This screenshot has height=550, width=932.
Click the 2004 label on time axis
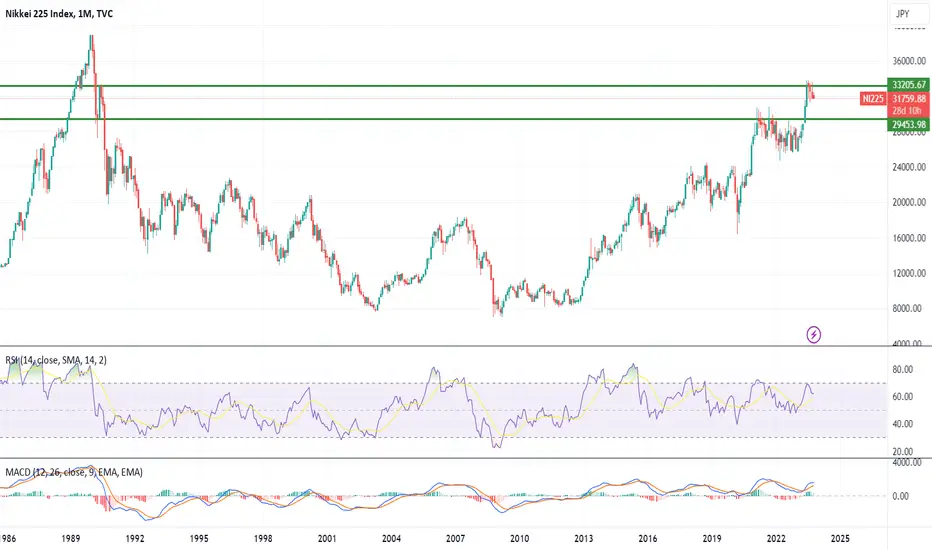pyautogui.click(x=391, y=539)
